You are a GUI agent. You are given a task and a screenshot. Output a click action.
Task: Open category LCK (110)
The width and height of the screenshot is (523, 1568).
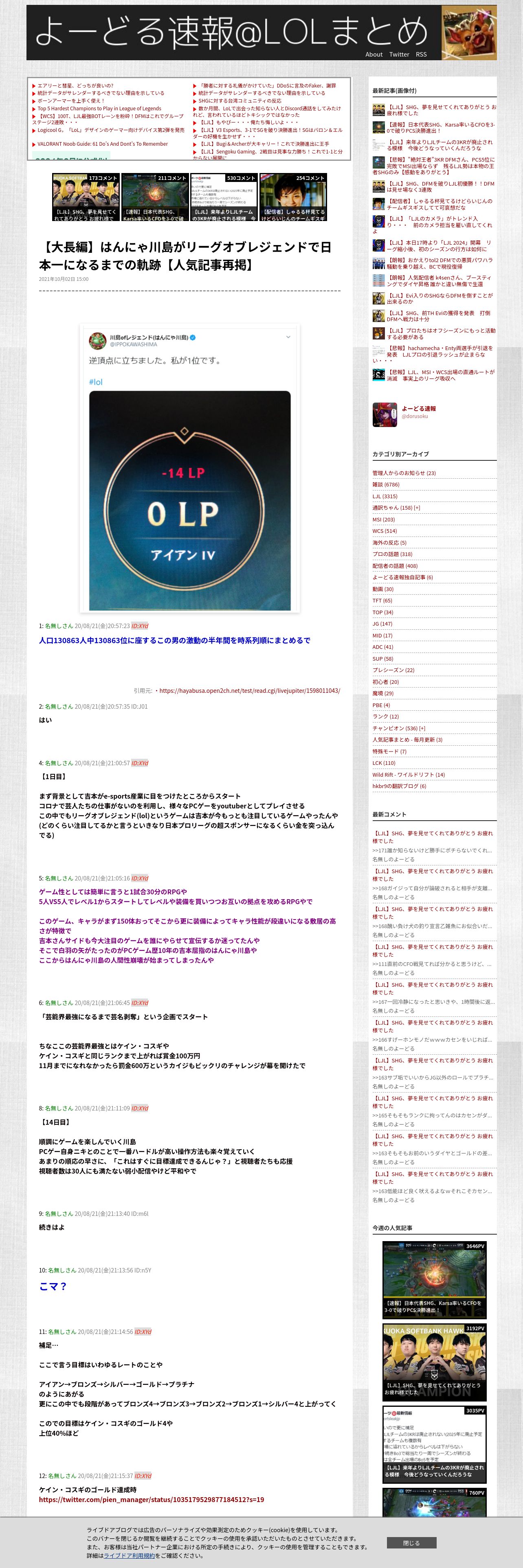click(384, 763)
